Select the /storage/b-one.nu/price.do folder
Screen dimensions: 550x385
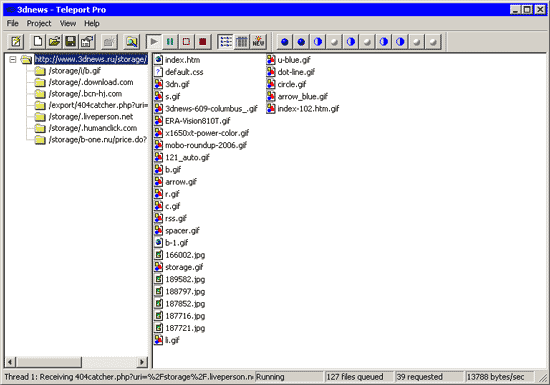[98, 140]
